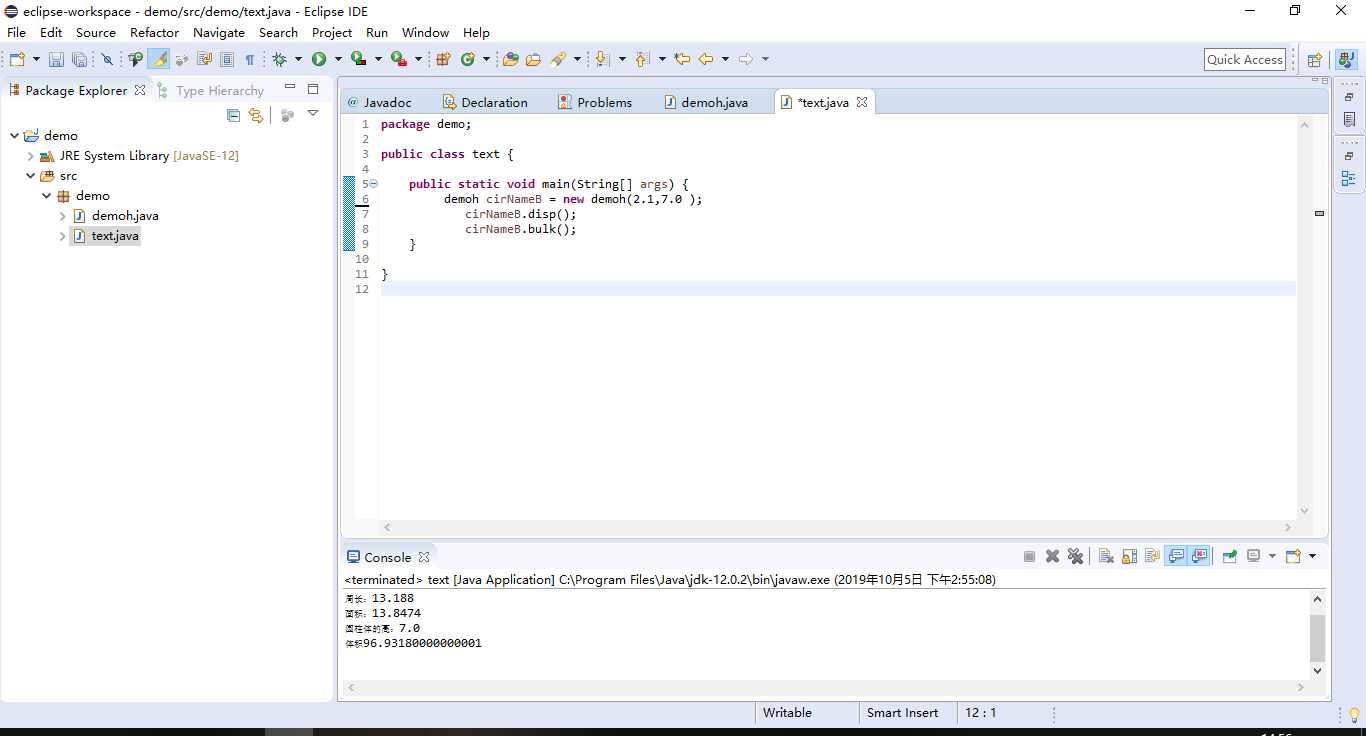This screenshot has height=736, width=1366.
Task: Toggle Show Whitespace Characters pilcrow
Action: 250,59
